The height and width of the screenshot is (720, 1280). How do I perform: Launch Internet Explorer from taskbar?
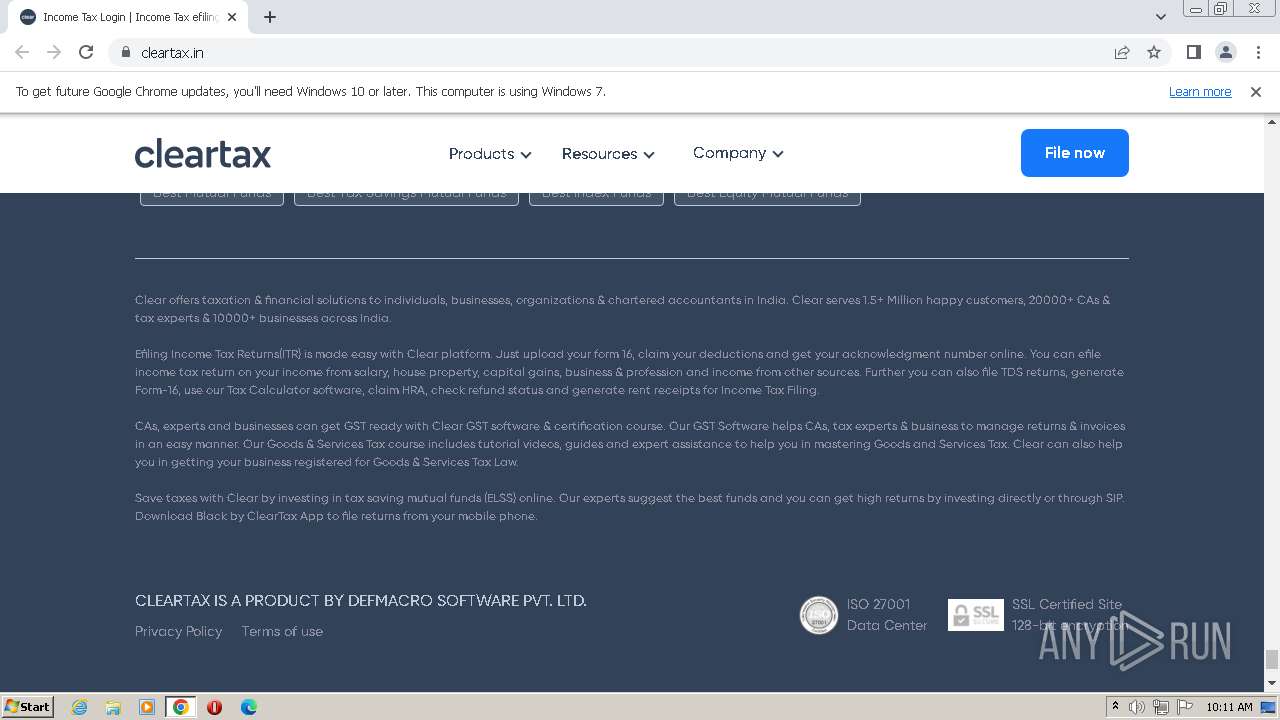tap(79, 707)
